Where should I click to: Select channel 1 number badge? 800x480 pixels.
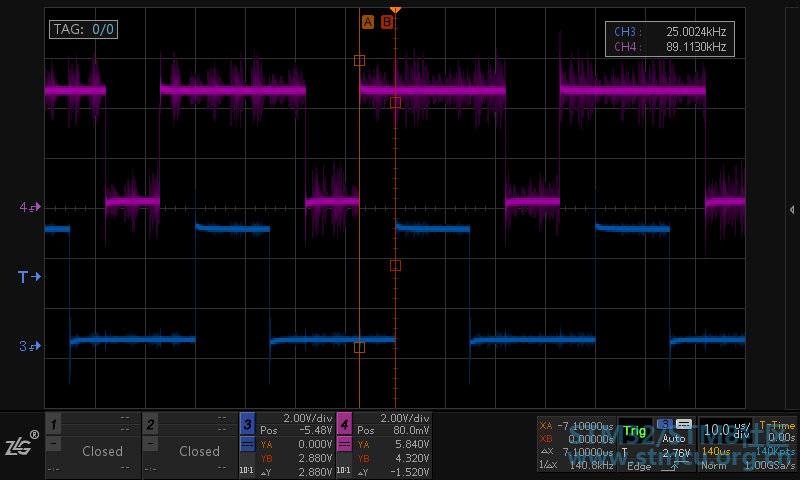click(x=54, y=423)
